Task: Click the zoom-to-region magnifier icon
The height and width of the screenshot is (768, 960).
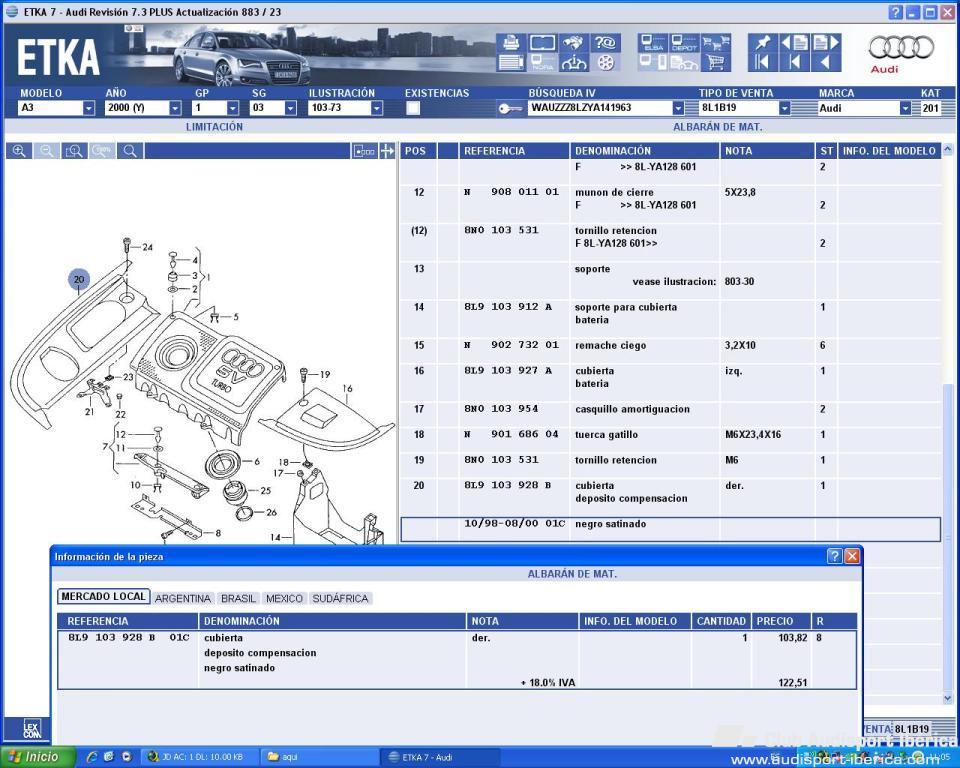Action: pyautogui.click(x=74, y=151)
